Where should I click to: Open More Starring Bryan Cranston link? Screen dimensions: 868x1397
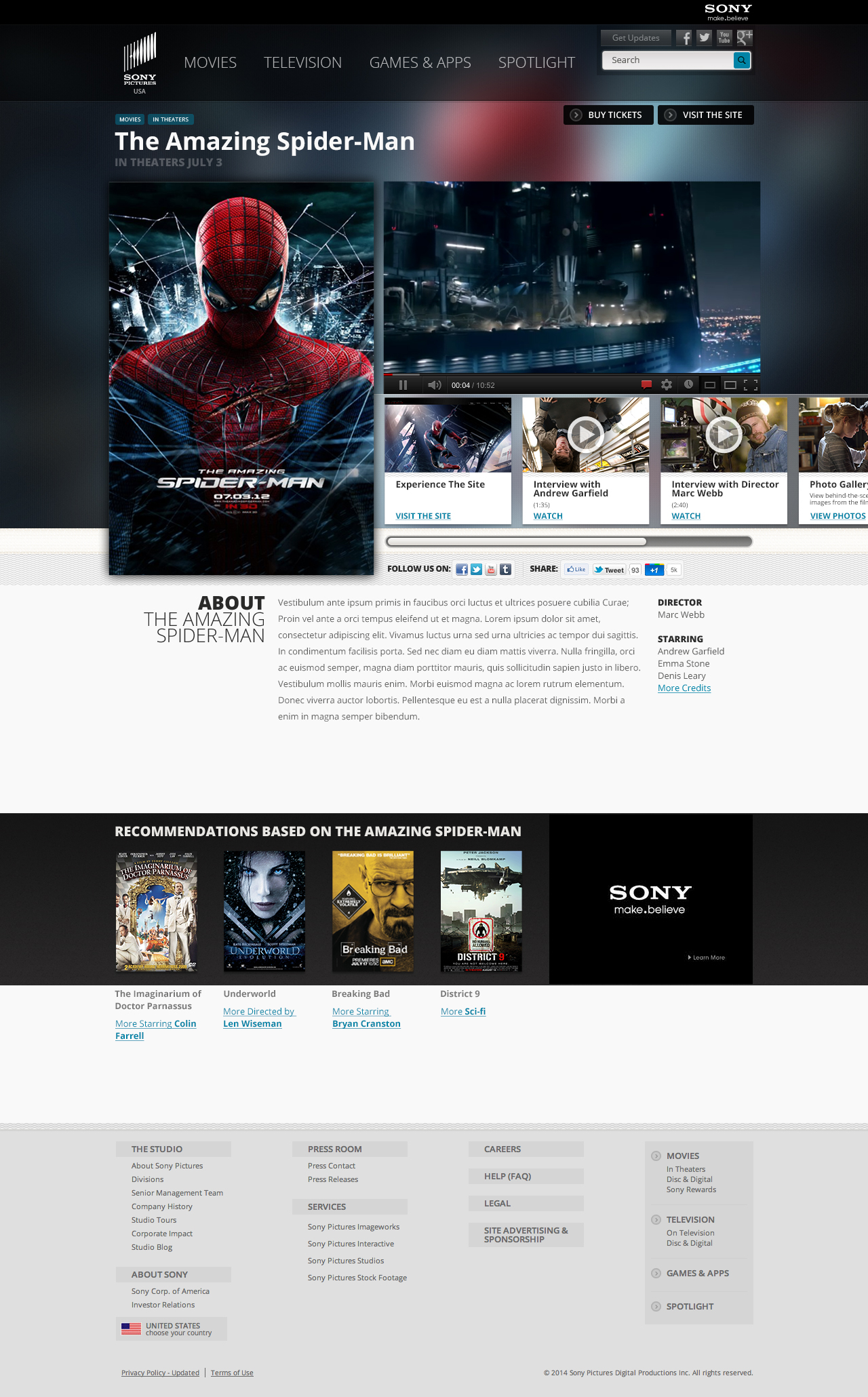[x=366, y=1017]
